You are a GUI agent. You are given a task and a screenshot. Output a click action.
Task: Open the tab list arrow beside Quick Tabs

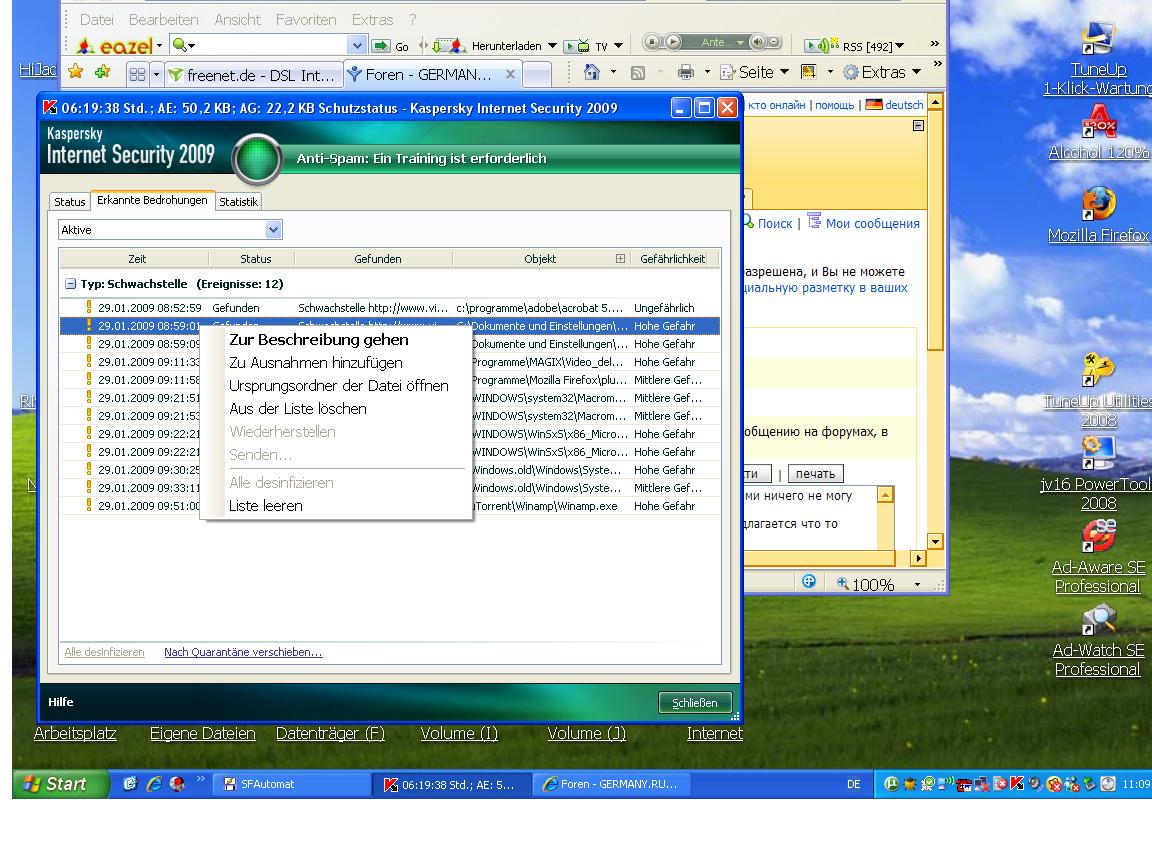tap(156, 74)
